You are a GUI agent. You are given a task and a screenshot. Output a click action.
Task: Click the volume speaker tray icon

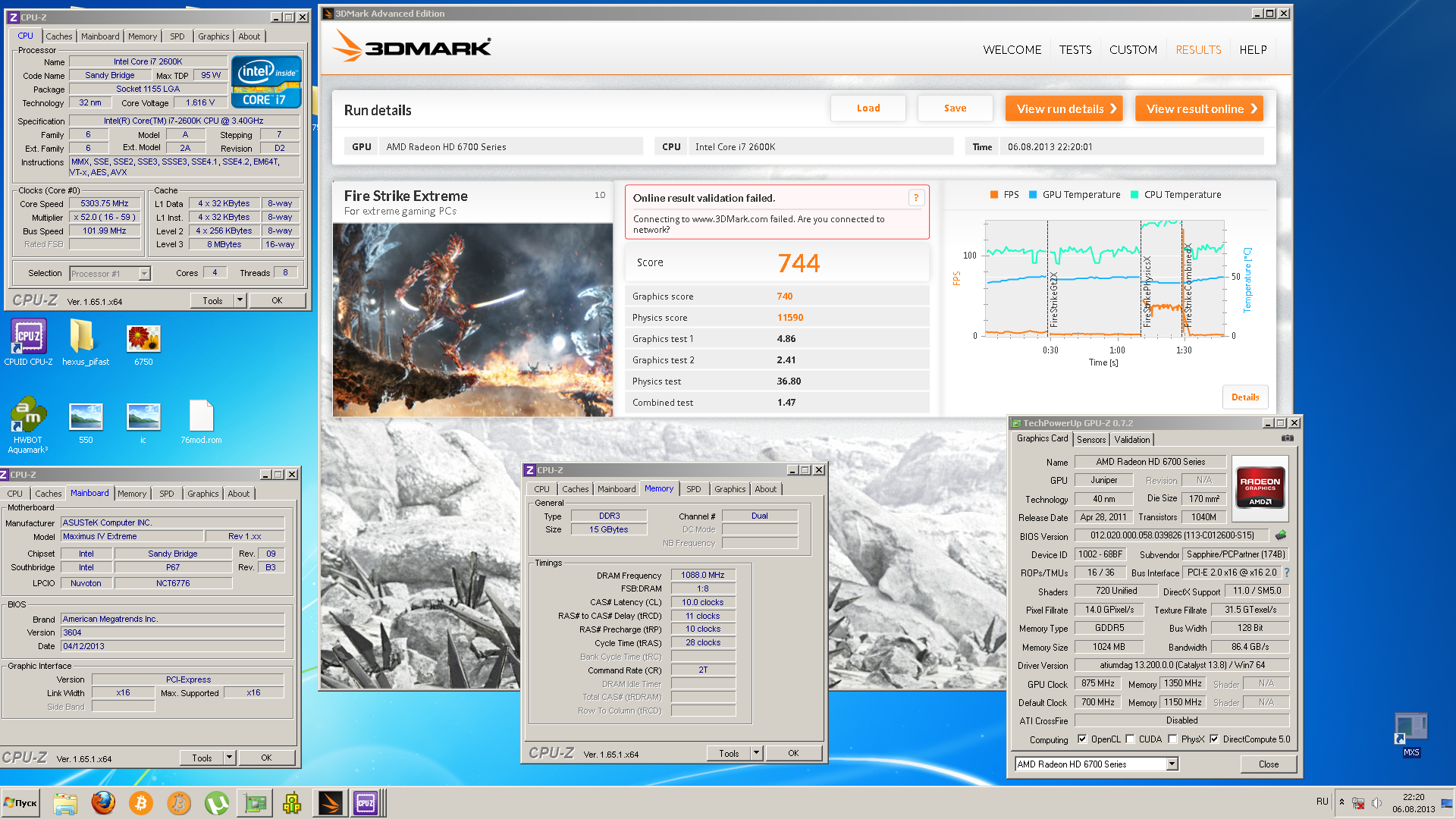point(1376,802)
